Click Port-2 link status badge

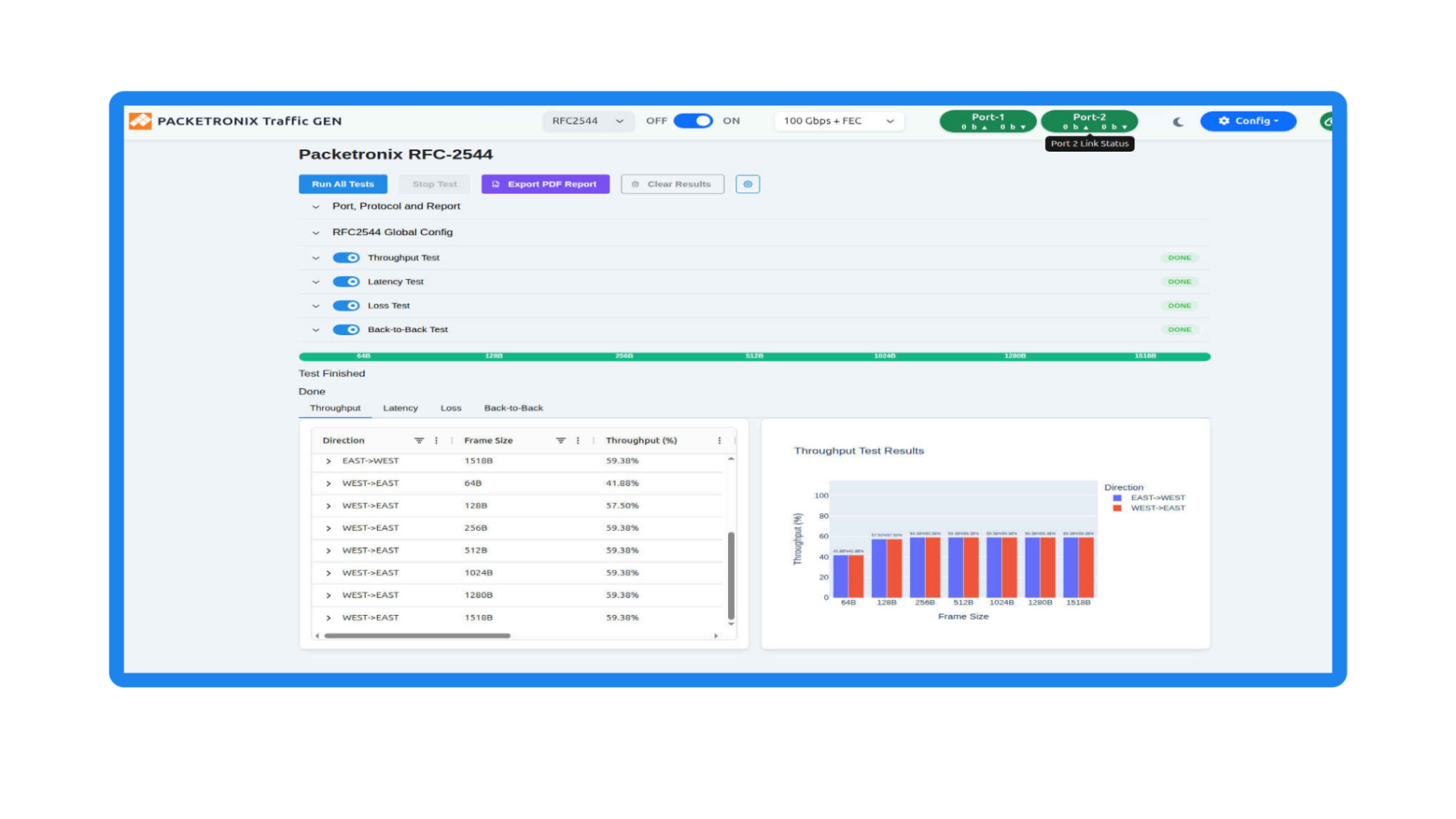pyautogui.click(x=1090, y=121)
